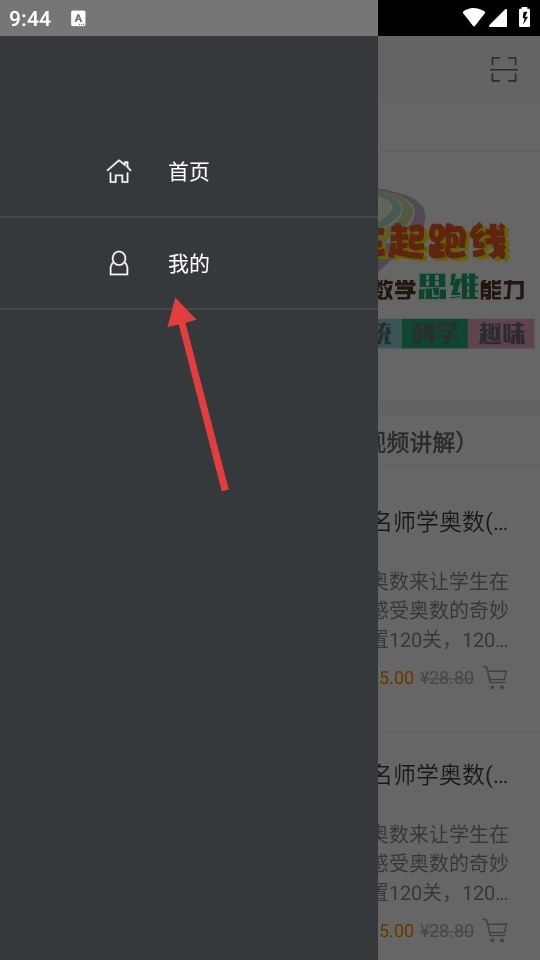Tap first course description text
540x960 pixels.
(x=443, y=610)
